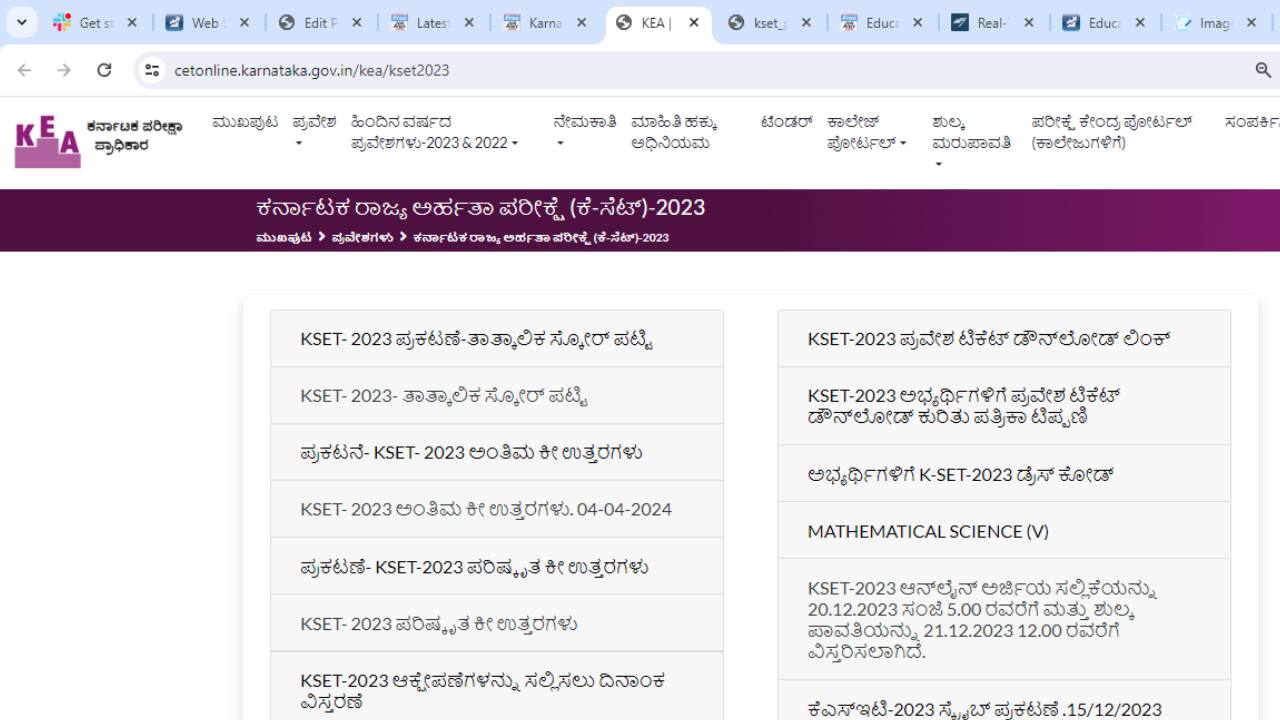
Task: Open ಅಭ್ಯರ್ಥಿಗಳಿಗೆ K-SET-2023 ಡ್ರೆಸ್ ಕೋಡ್ link
Action: coord(960,474)
